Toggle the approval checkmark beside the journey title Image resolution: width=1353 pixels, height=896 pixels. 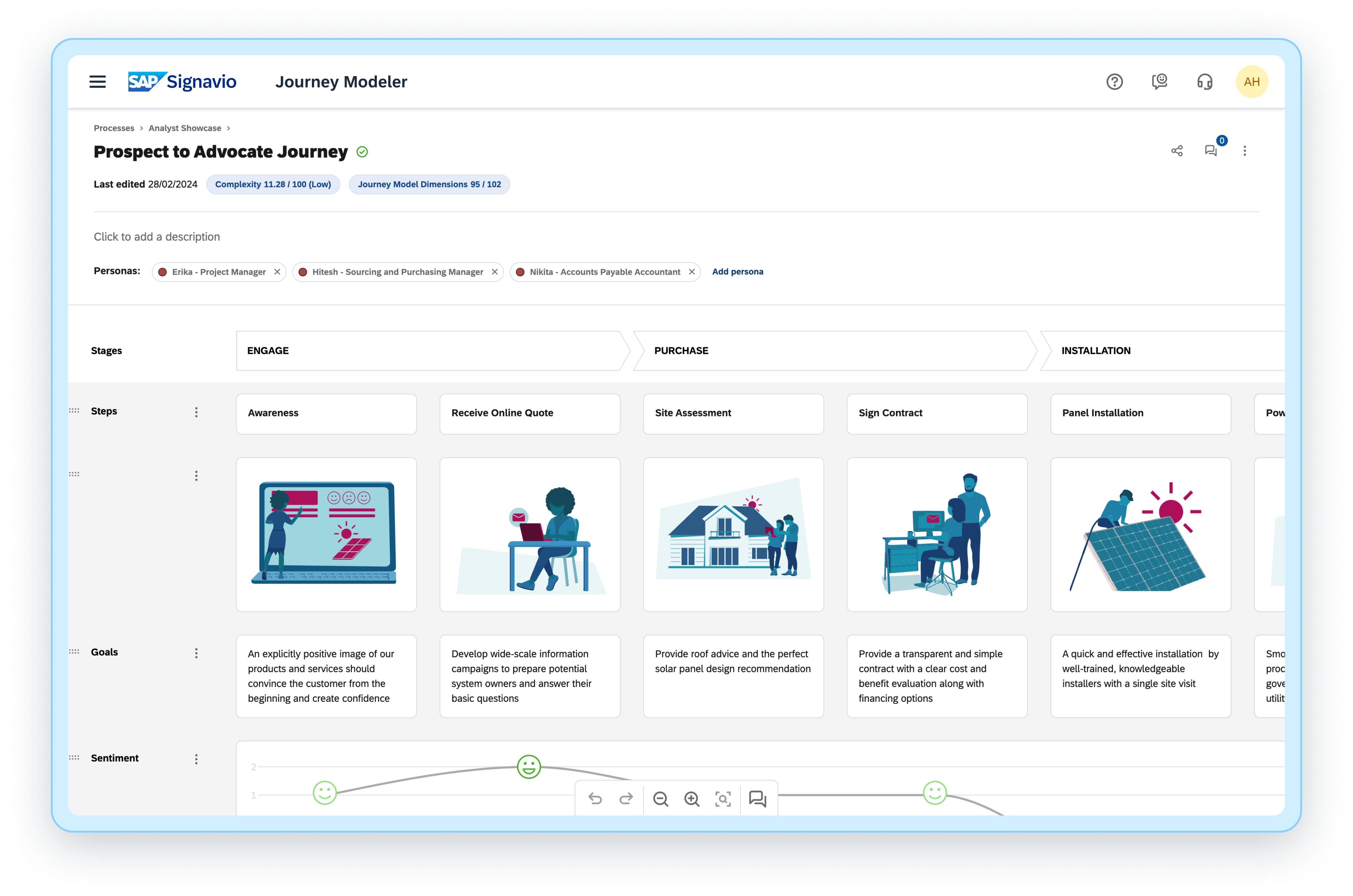tap(361, 151)
